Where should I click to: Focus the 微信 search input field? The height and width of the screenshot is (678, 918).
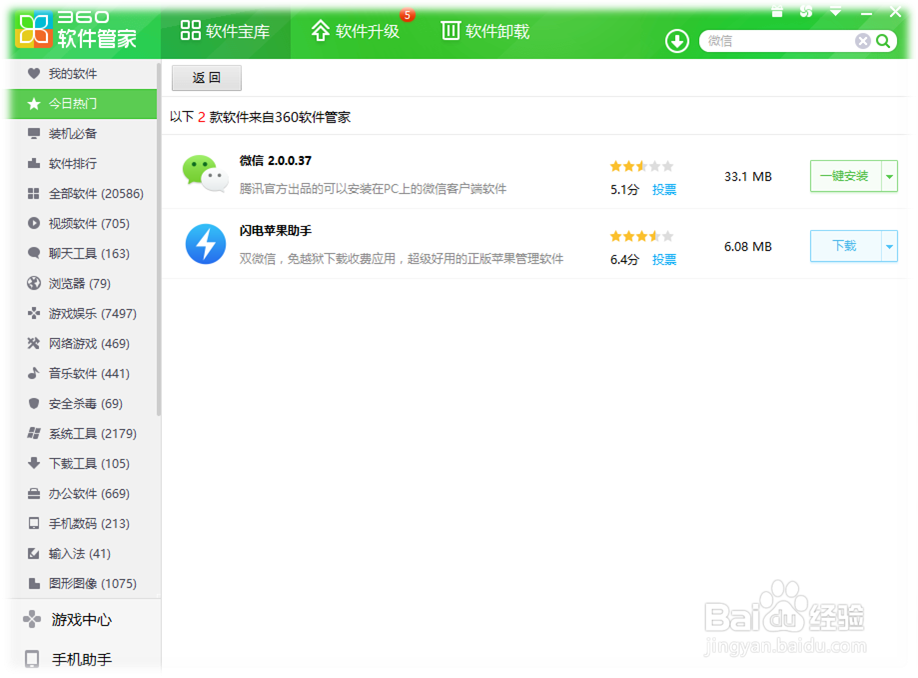tap(779, 41)
